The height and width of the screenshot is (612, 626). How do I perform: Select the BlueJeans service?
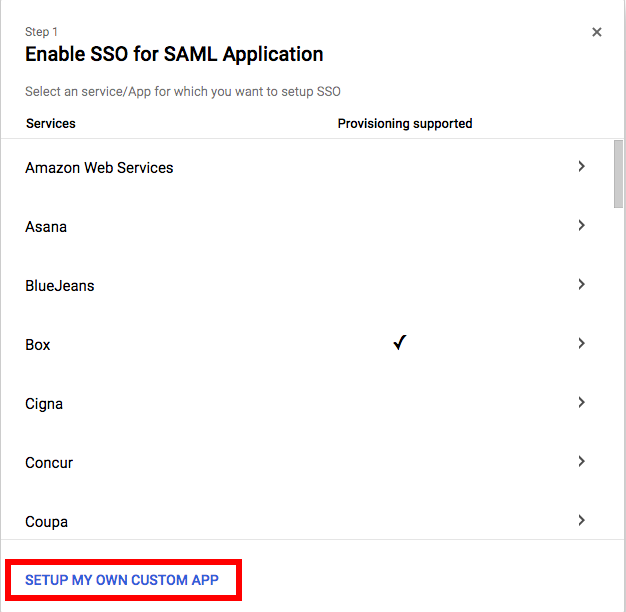tap(59, 286)
